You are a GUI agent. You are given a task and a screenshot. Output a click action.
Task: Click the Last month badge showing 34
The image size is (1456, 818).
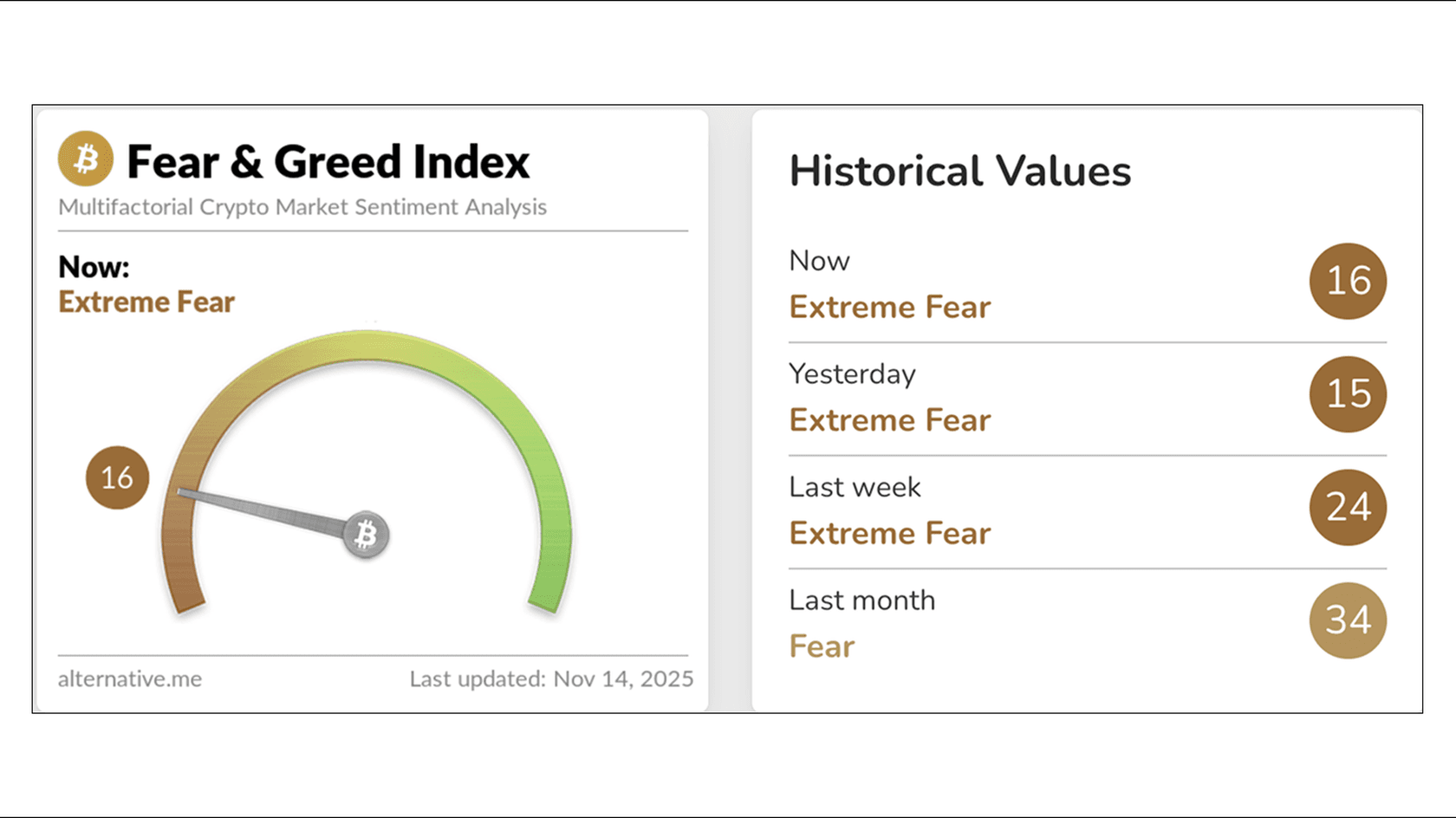[x=1348, y=620]
